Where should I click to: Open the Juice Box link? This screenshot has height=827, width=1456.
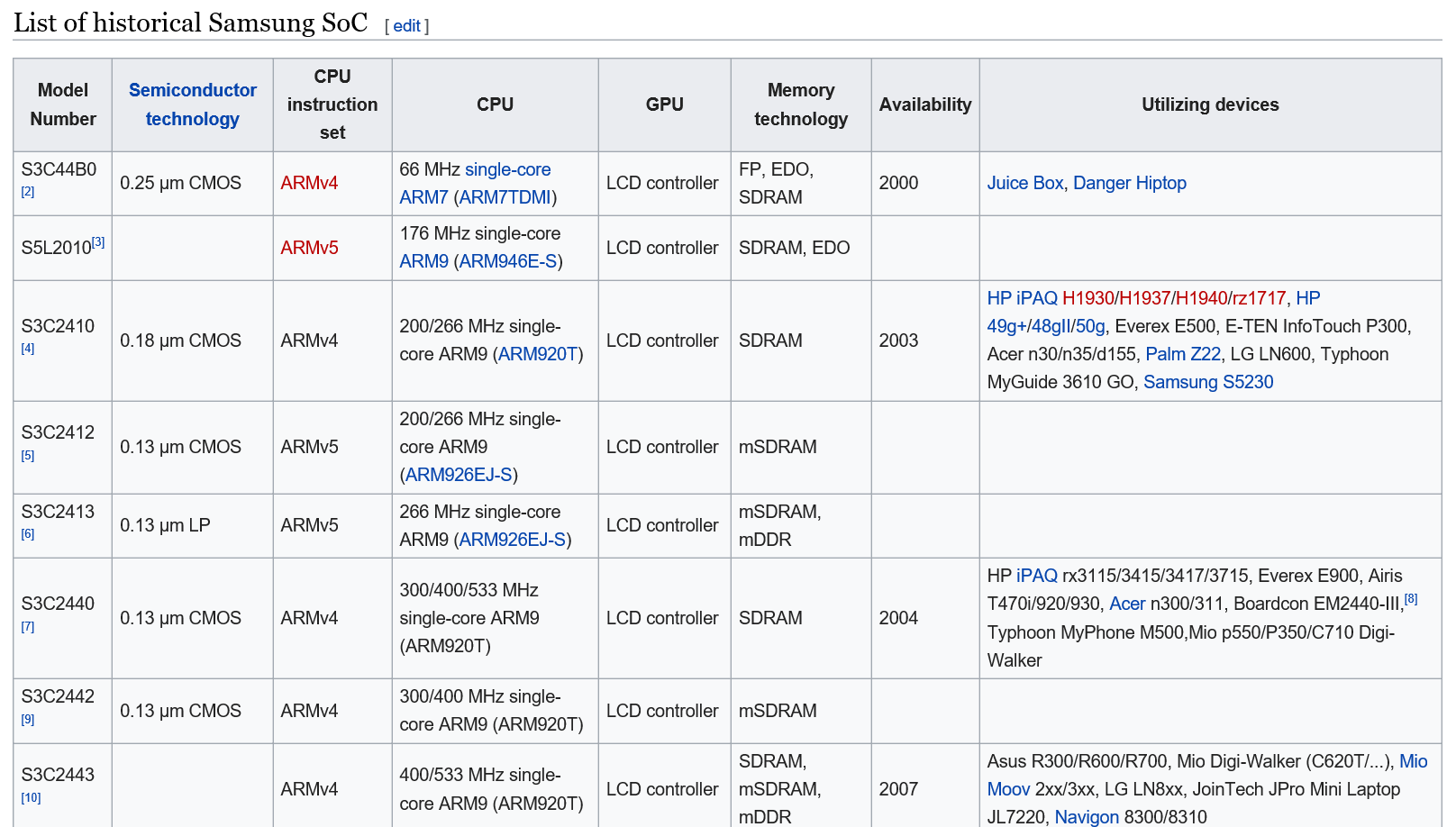[x=1025, y=183]
